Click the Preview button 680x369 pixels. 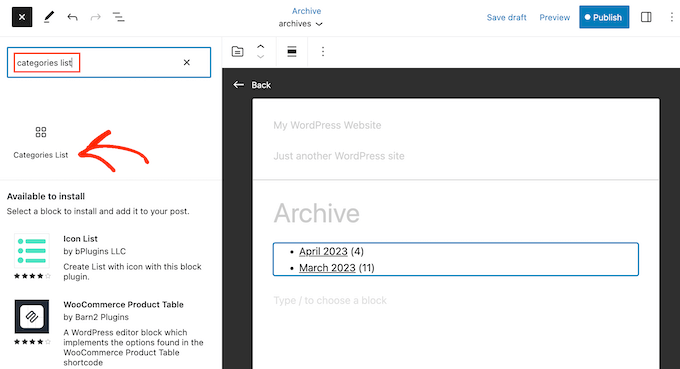point(554,17)
